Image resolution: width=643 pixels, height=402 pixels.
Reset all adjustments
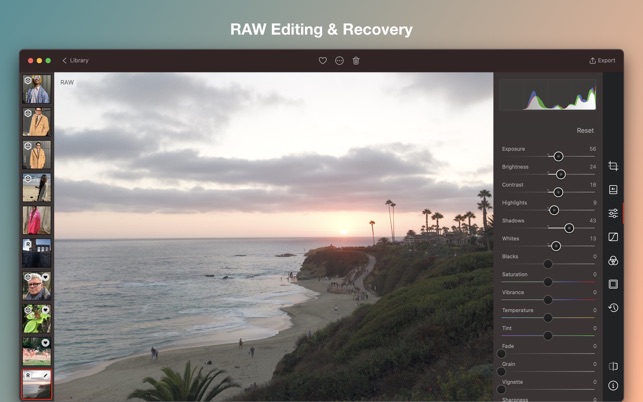[585, 130]
